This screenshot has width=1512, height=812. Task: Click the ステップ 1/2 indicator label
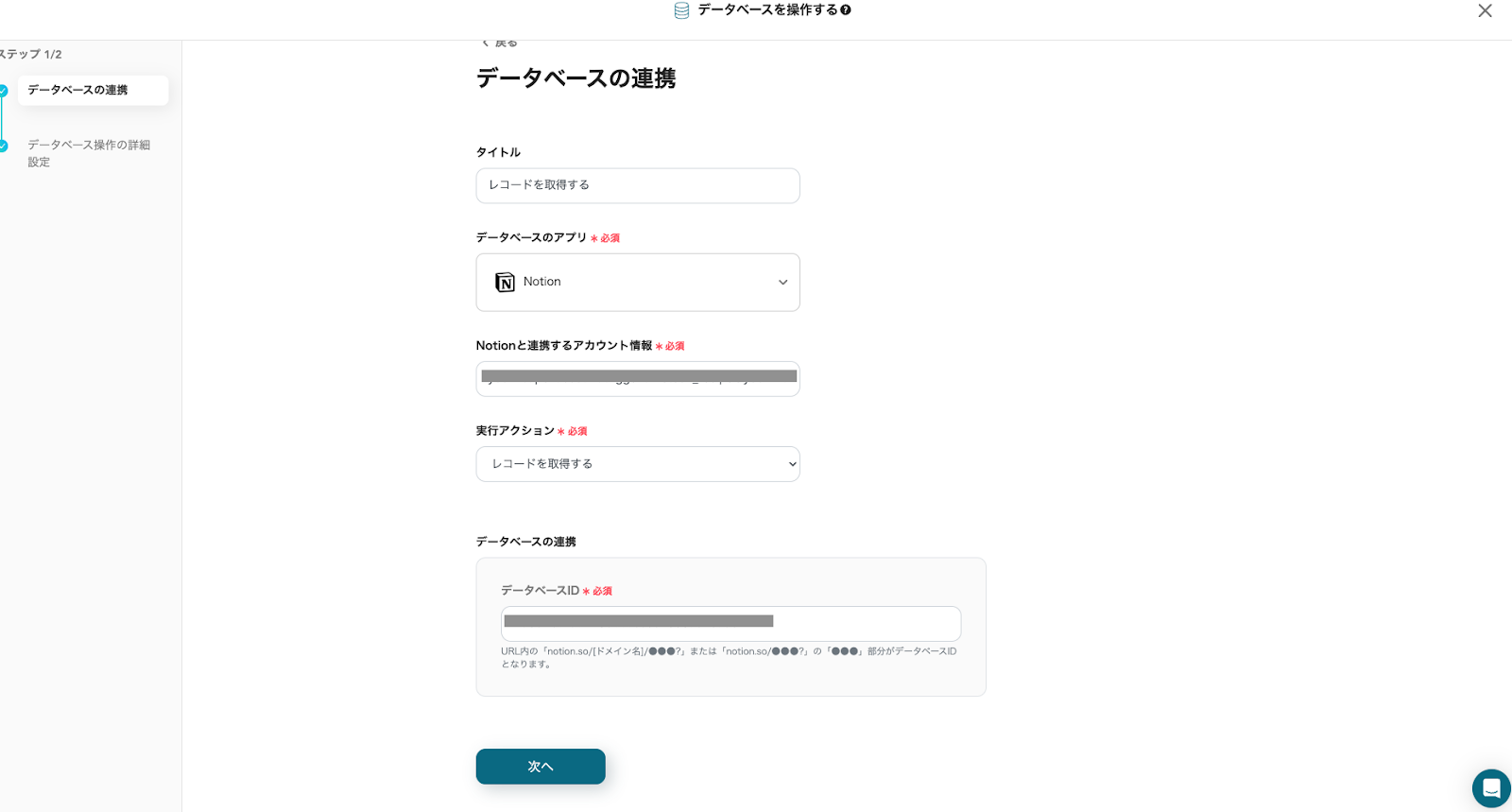pos(30,55)
